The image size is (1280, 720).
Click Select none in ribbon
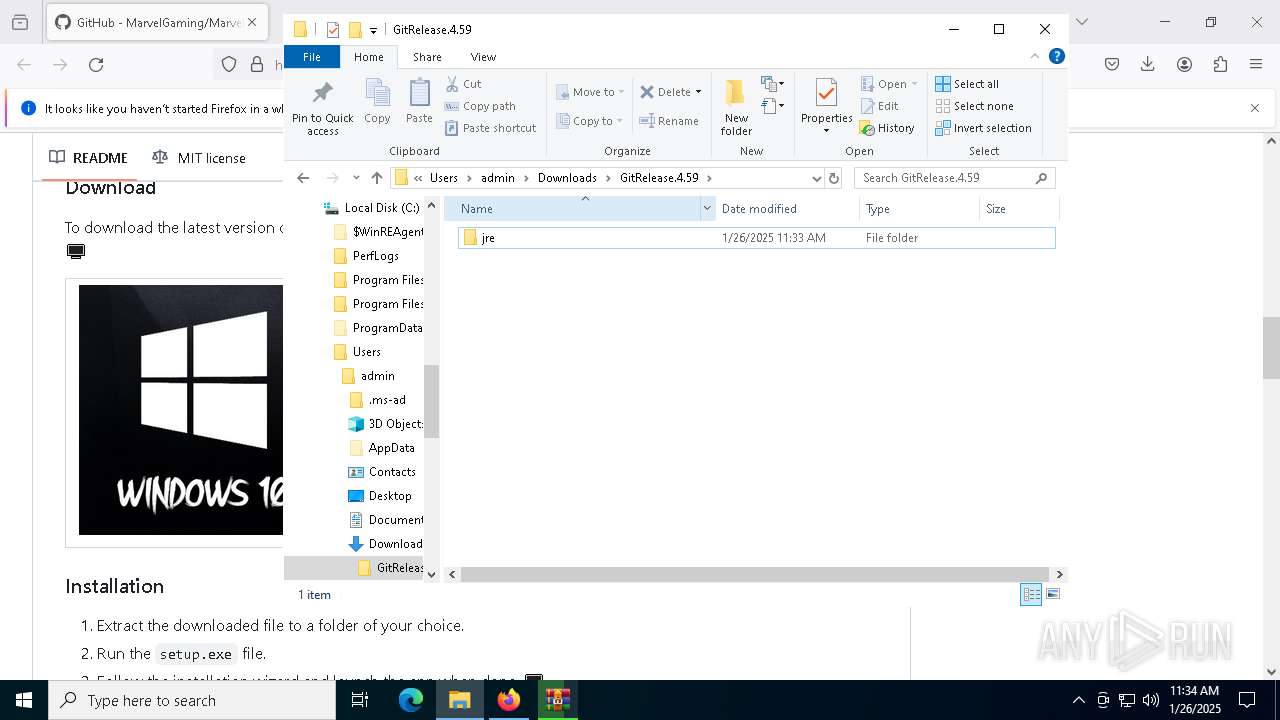(975, 106)
